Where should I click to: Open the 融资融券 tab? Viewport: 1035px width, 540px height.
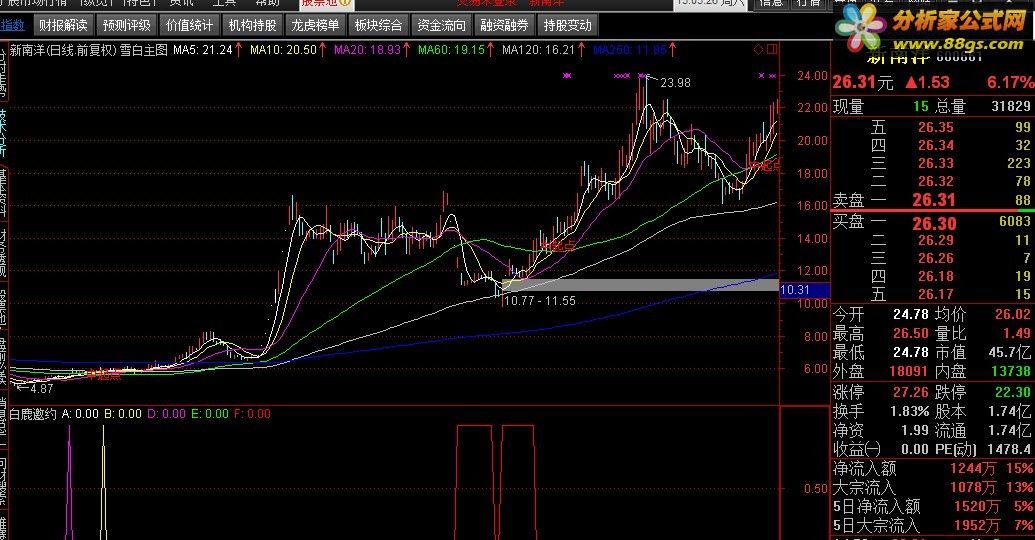click(505, 26)
